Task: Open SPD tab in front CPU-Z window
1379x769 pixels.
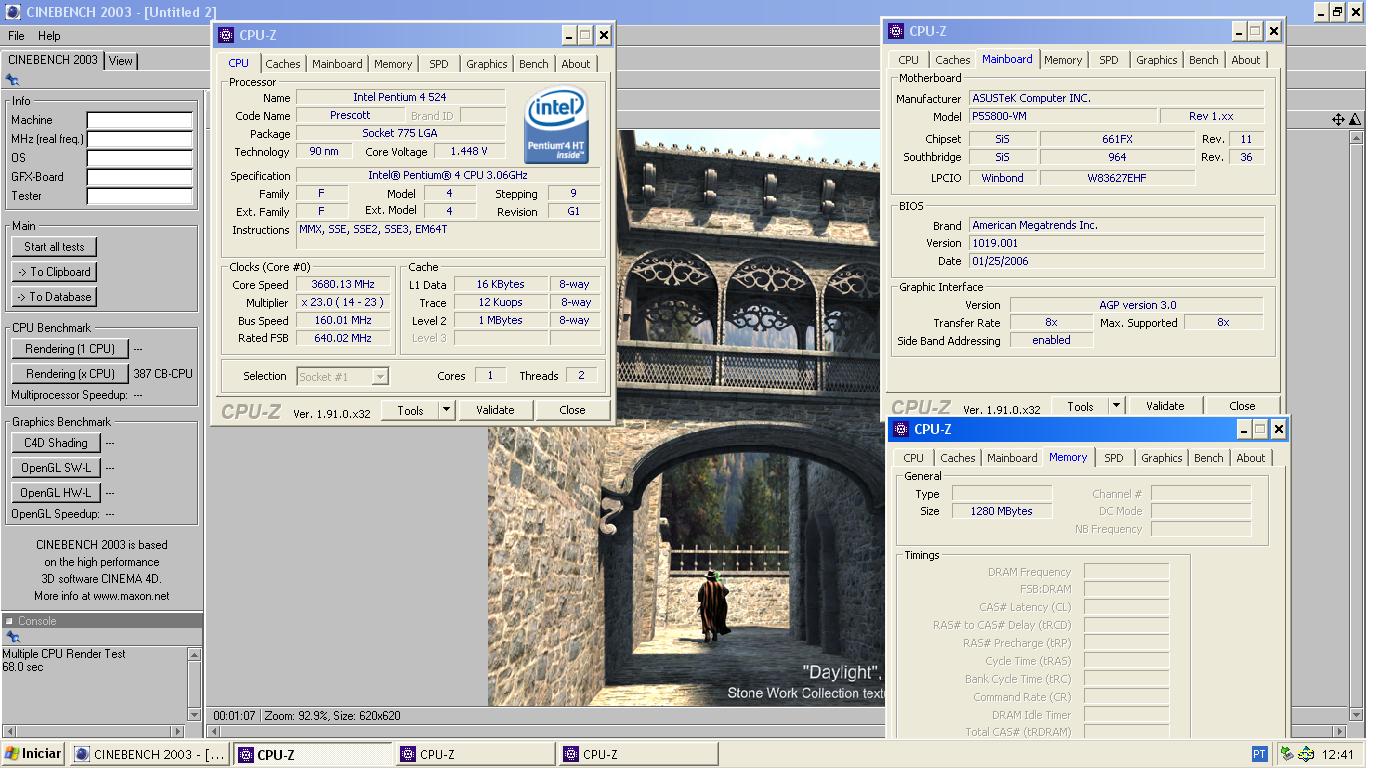Action: tap(439, 64)
